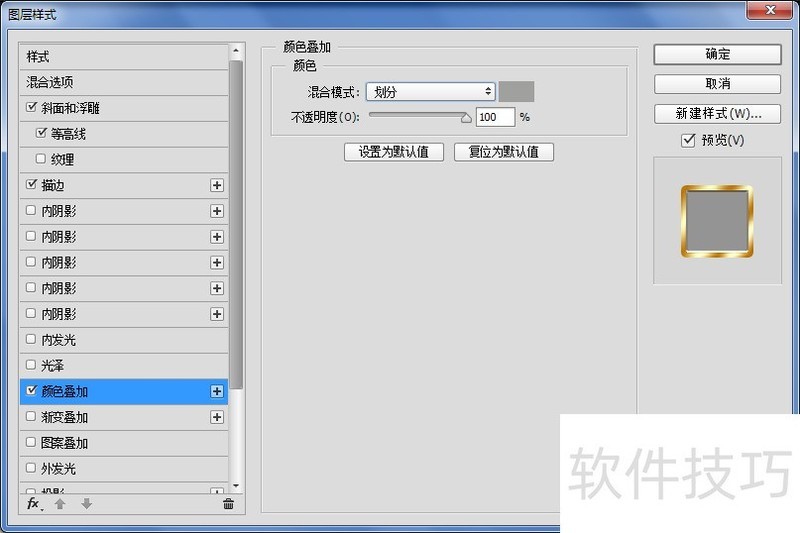
Task: Click the 不透明度 value field showing 100
Action: [x=495, y=117]
